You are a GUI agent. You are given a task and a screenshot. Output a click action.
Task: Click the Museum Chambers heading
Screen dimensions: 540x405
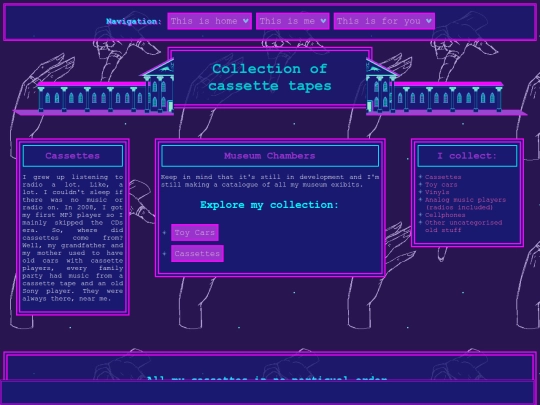(x=270, y=156)
